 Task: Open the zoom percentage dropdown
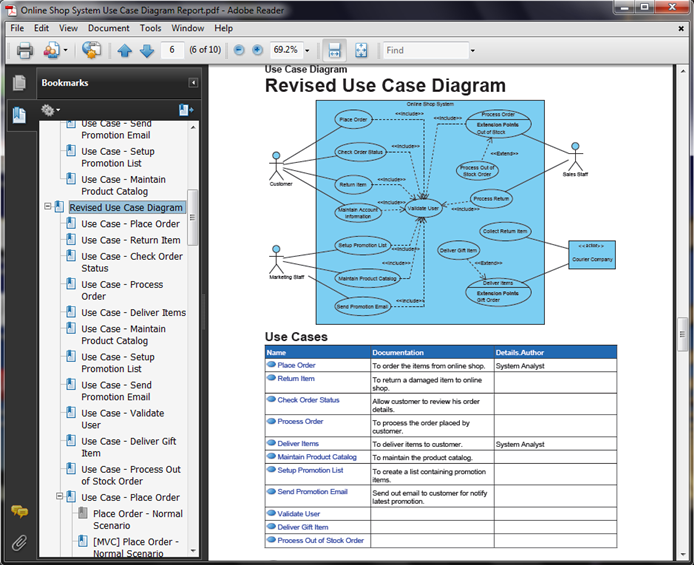coord(307,50)
